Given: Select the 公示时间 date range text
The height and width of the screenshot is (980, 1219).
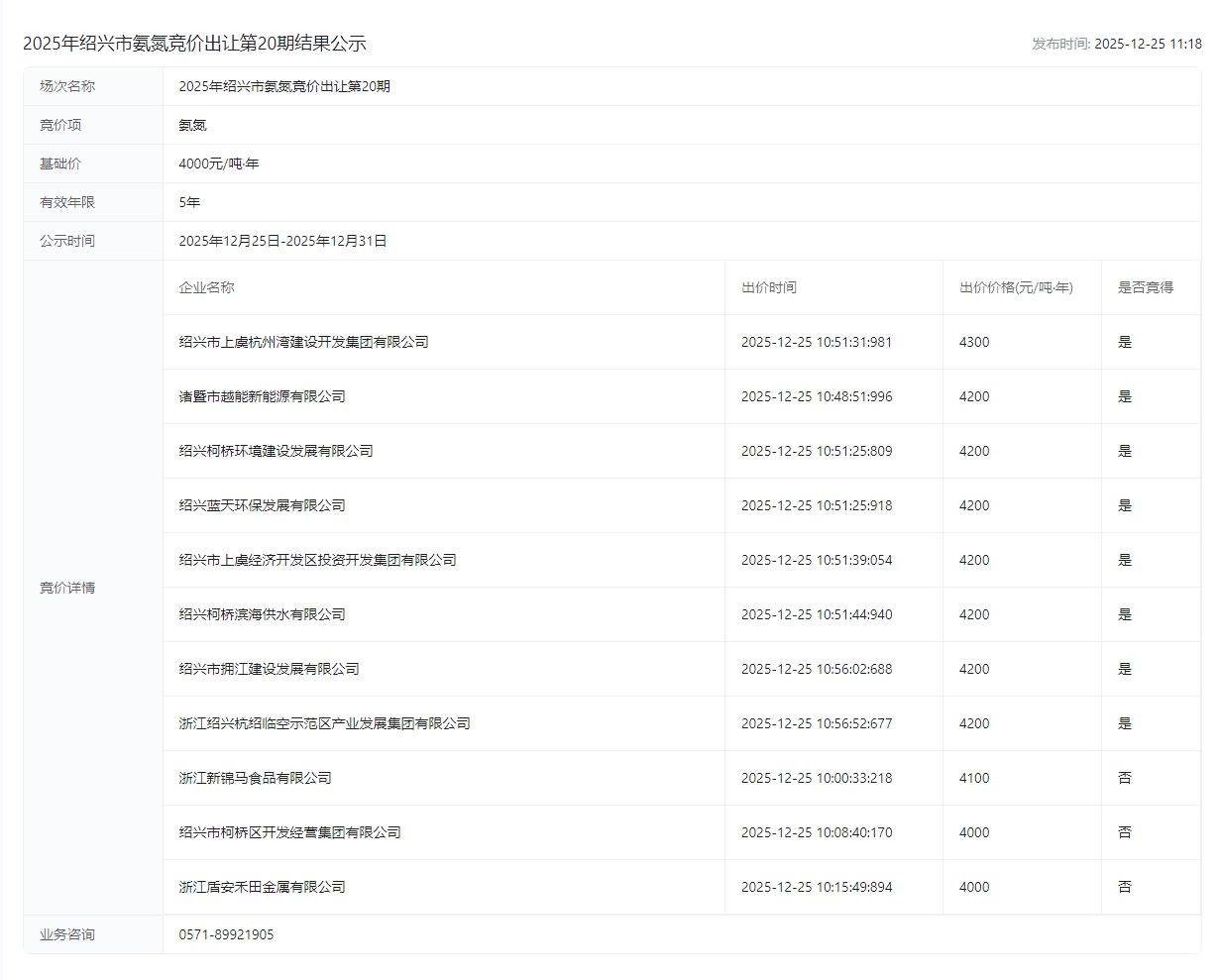Looking at the screenshot, I should pos(282,241).
